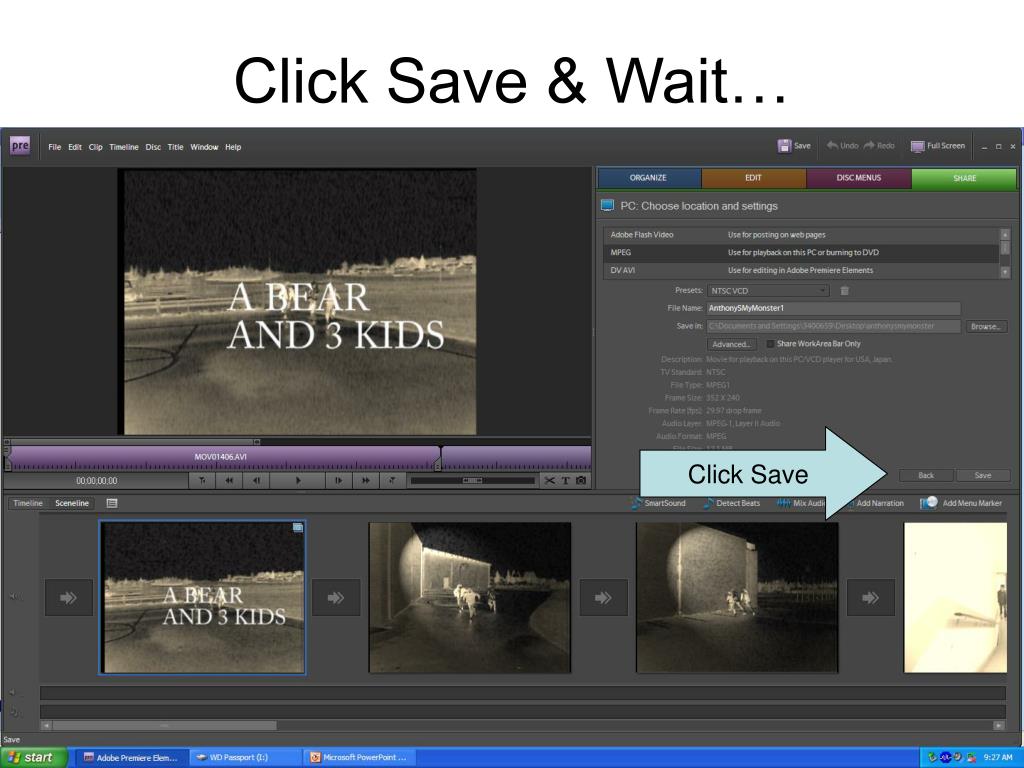This screenshot has height=768, width=1024.
Task: Click the Step Back frame button
Action: pos(257,481)
